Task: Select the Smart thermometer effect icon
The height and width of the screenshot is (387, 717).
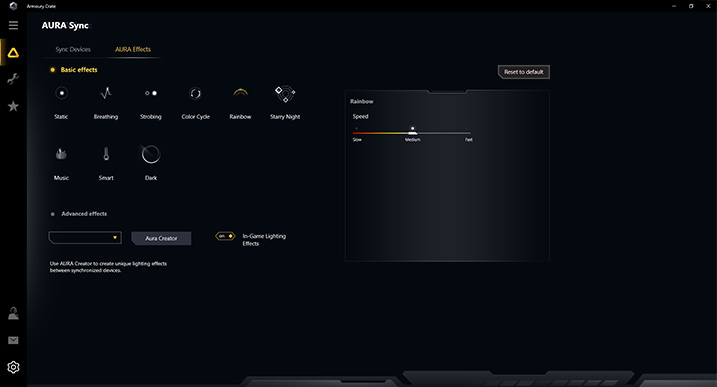Action: point(106,154)
